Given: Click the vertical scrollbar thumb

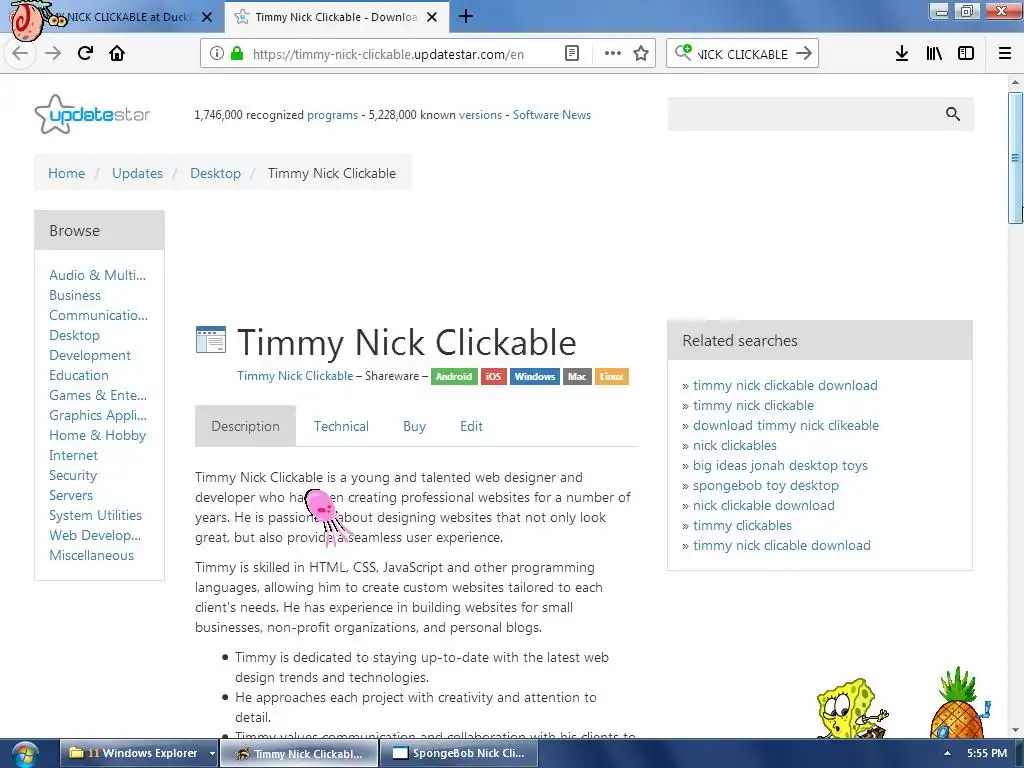Looking at the screenshot, I should pos(1015,158).
